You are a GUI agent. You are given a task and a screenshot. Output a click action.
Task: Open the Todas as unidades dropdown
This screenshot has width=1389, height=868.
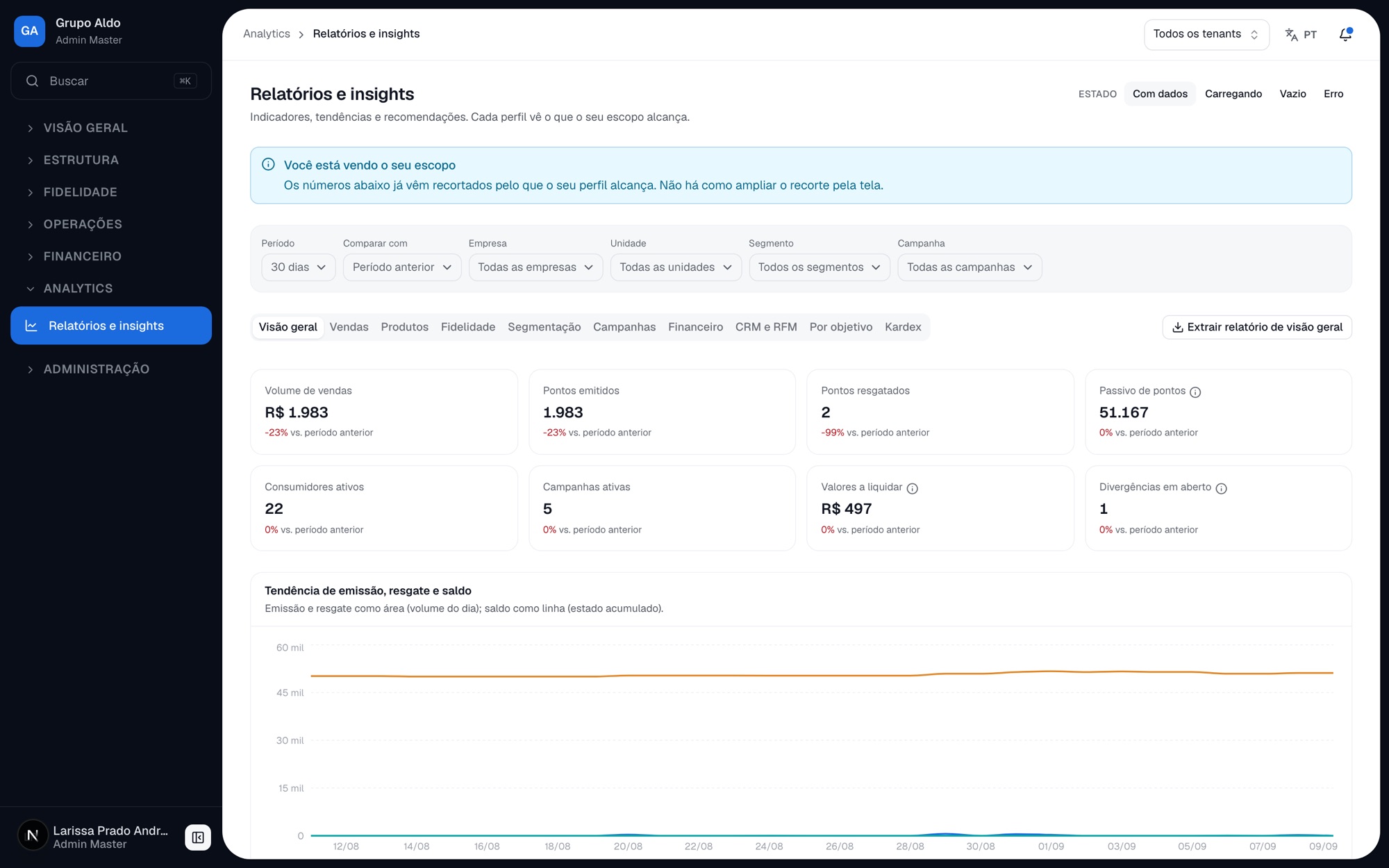click(676, 267)
